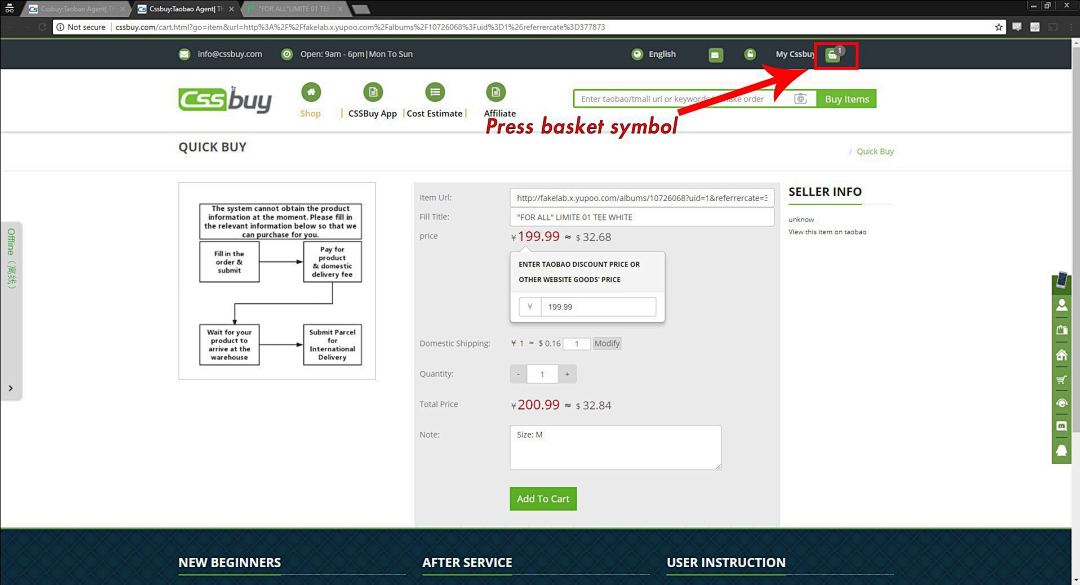
Task: Open a new browser tab
Action: point(361,9)
